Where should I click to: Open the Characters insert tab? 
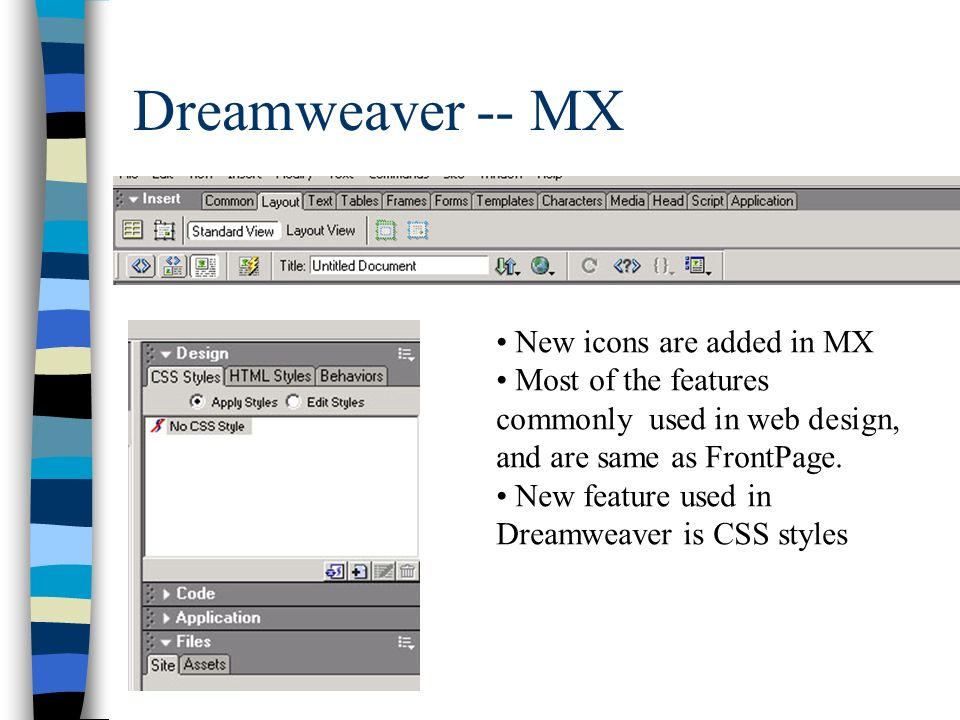click(572, 201)
